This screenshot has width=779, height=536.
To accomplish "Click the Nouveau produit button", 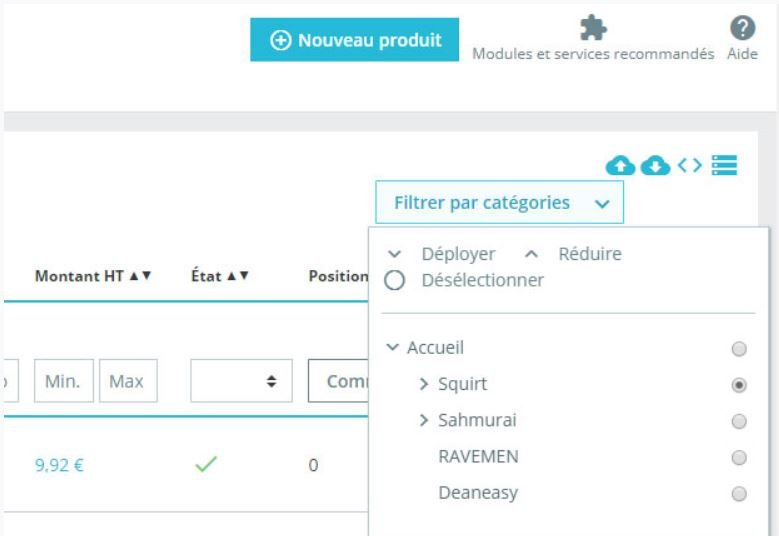I will click(355, 41).
